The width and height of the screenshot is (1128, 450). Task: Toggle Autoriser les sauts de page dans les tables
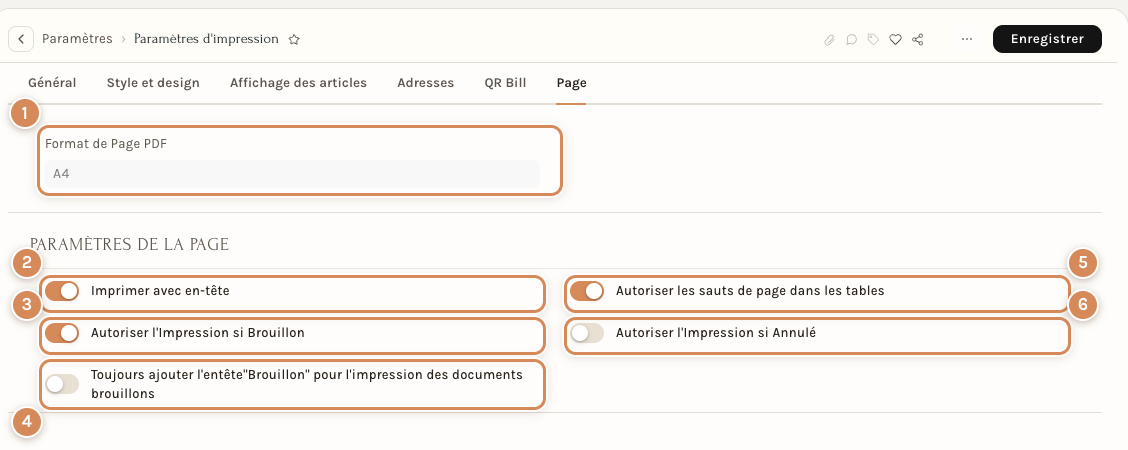[587, 291]
